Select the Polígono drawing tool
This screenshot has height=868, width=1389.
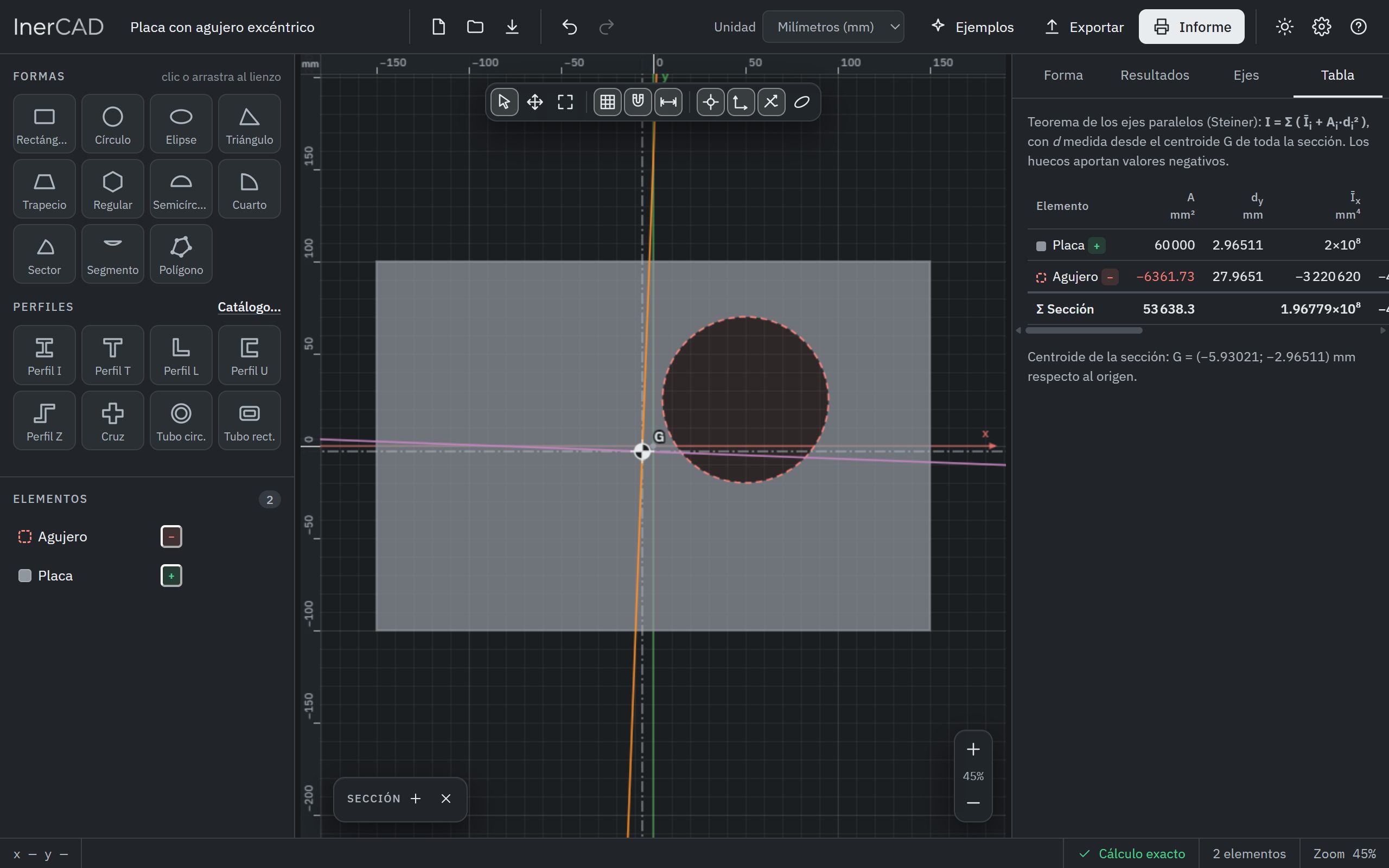[181, 254]
